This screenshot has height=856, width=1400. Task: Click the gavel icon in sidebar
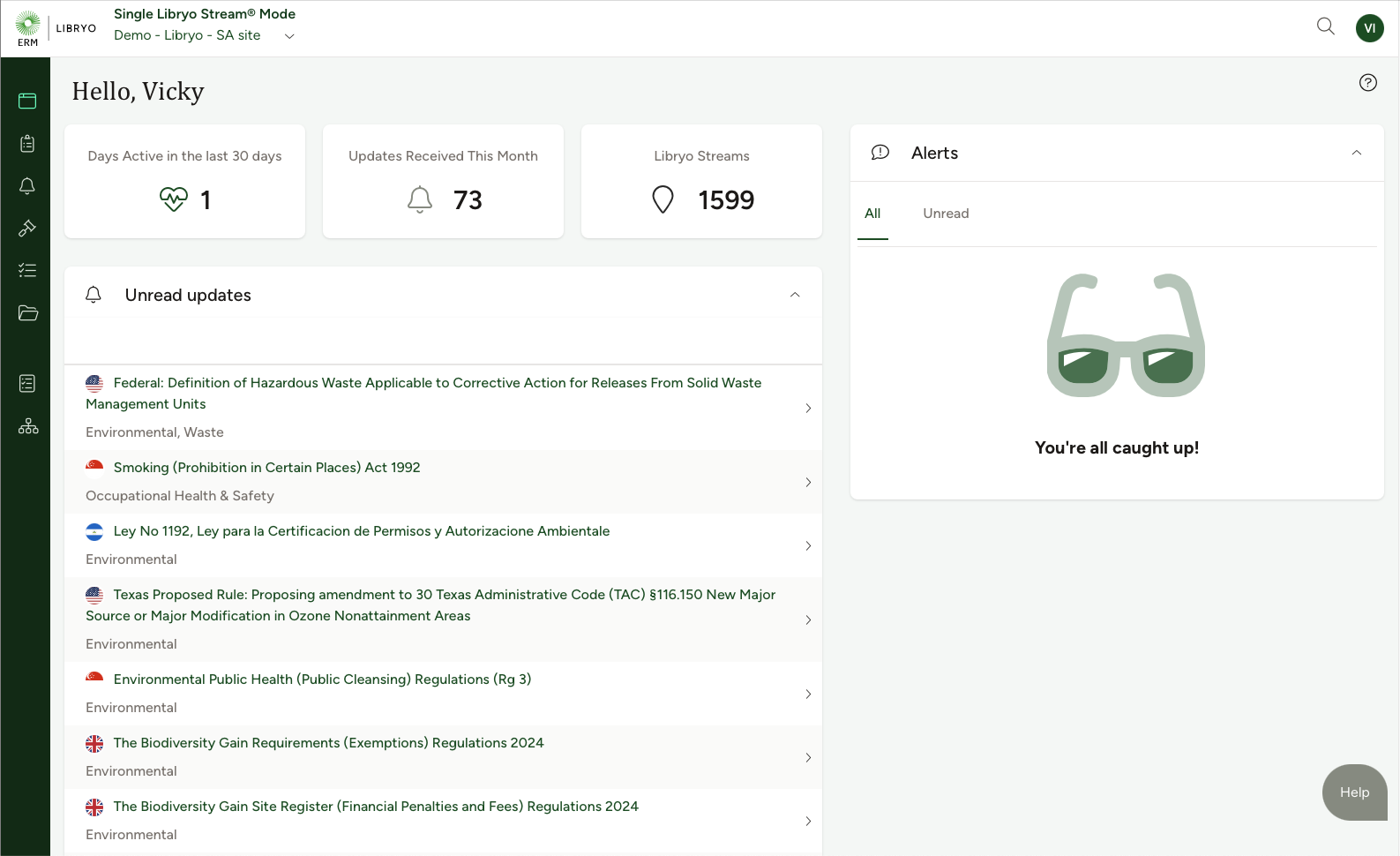pos(27,229)
